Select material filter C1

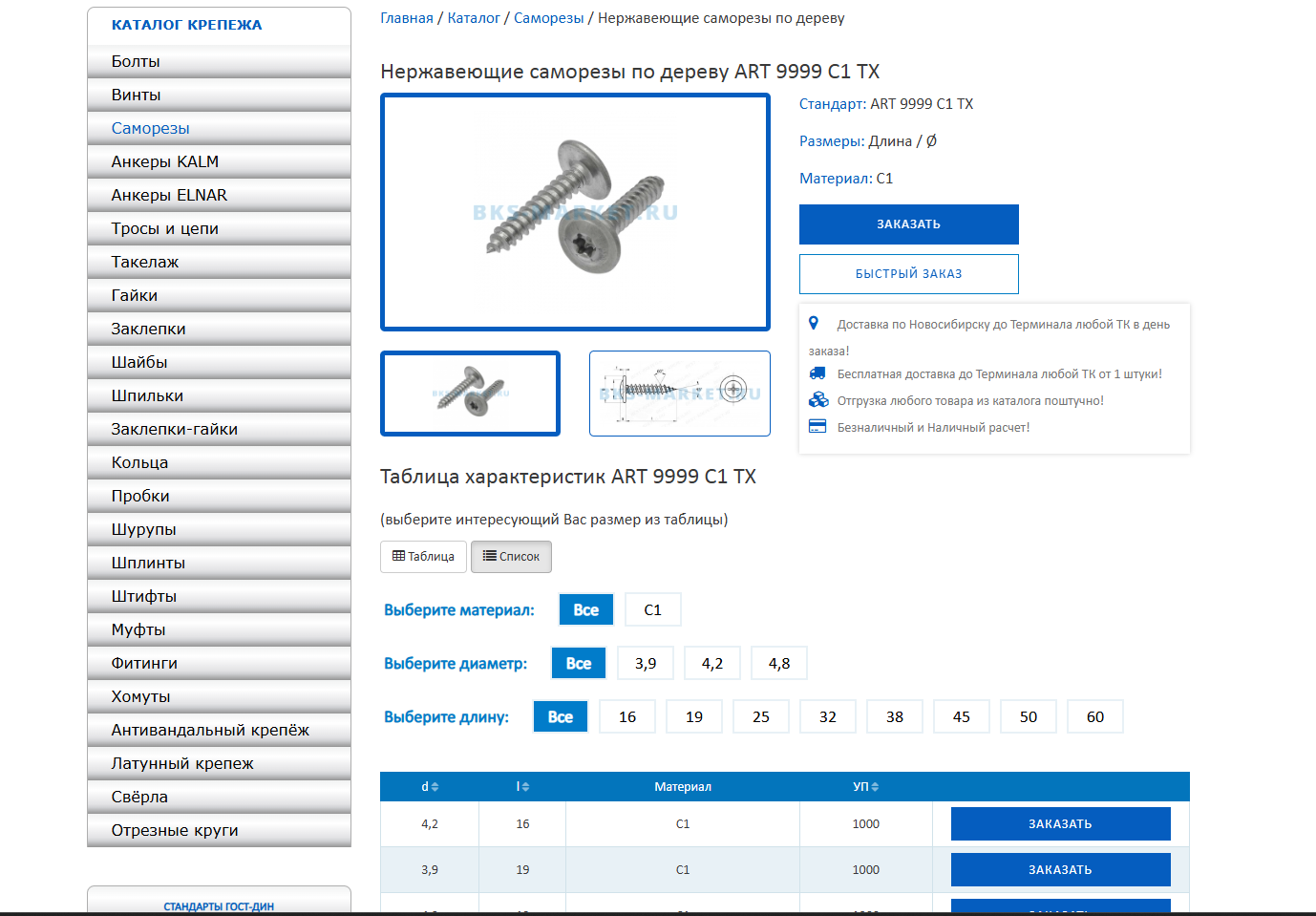tap(653, 610)
